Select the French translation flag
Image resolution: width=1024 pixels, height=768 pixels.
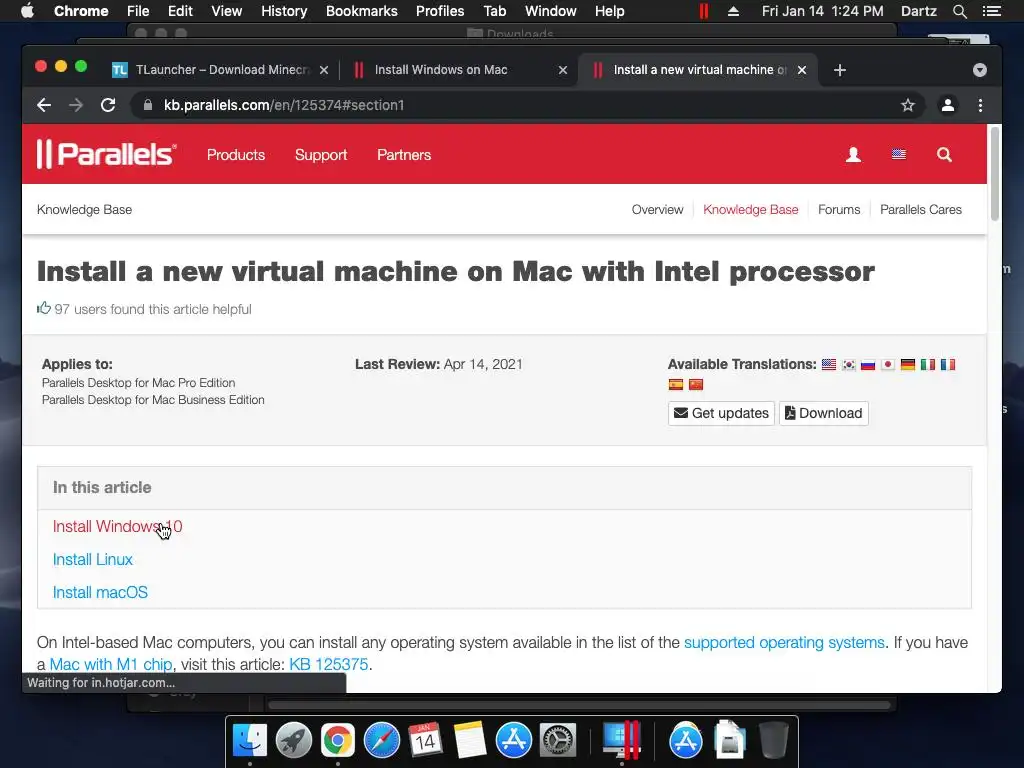(x=948, y=364)
